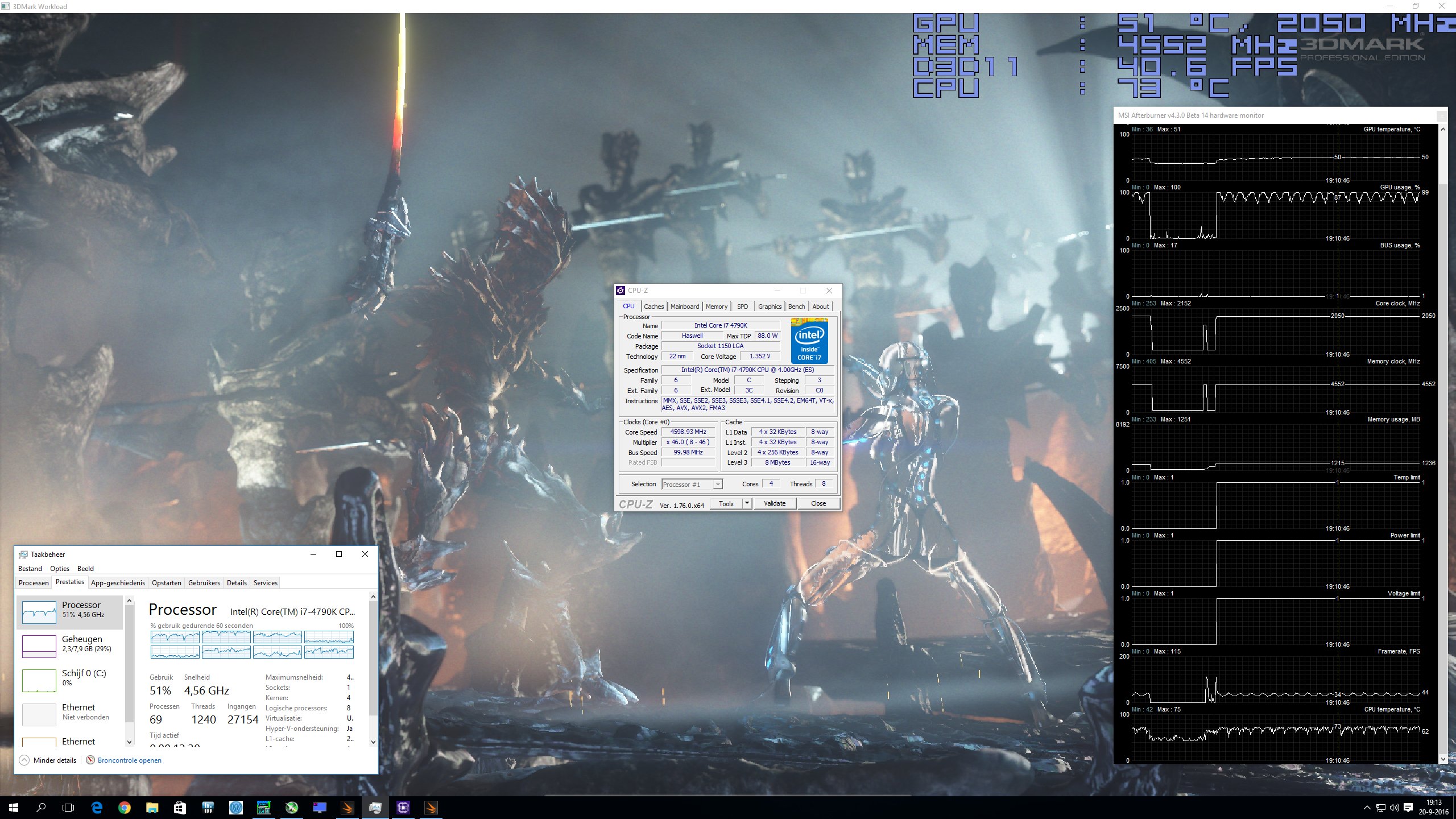
Task: Select Schijf 0 (C:) in Taakbeheer sidebar
Action: coord(69,680)
